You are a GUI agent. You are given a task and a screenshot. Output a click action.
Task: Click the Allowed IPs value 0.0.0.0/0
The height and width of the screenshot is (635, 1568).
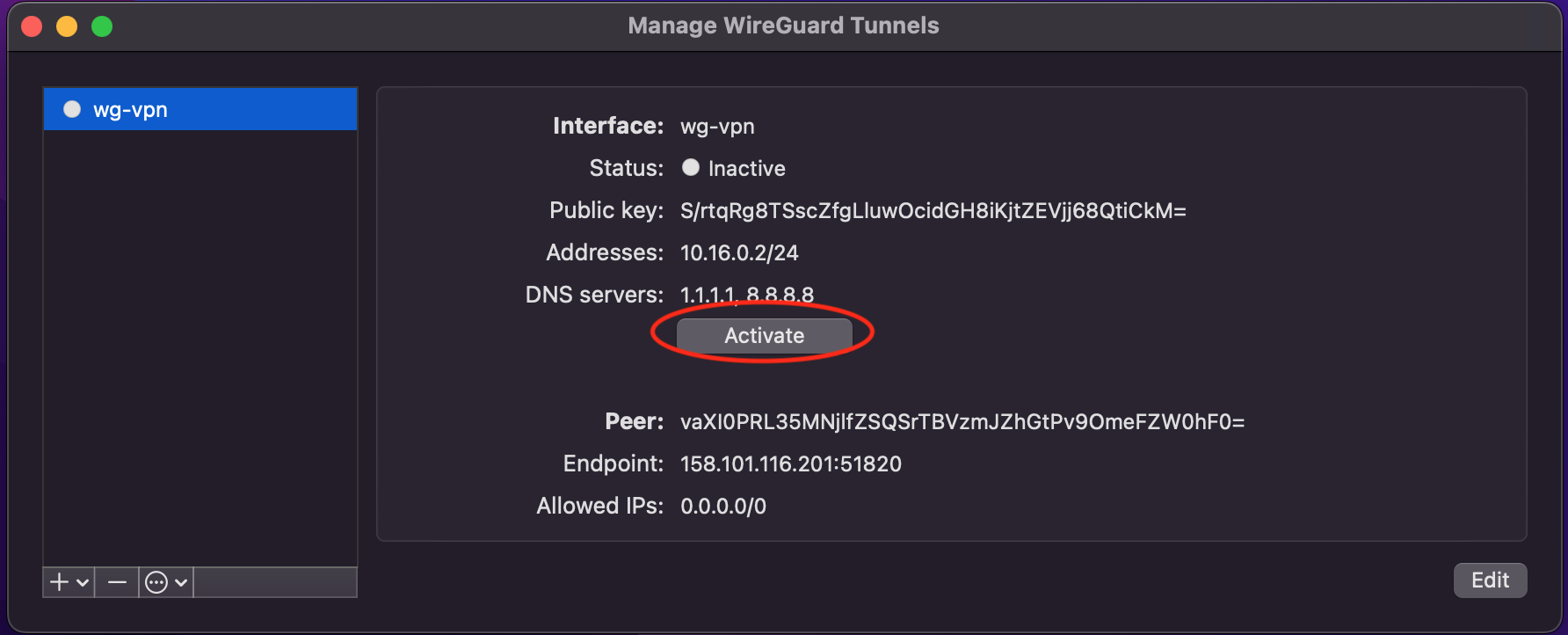coord(722,507)
